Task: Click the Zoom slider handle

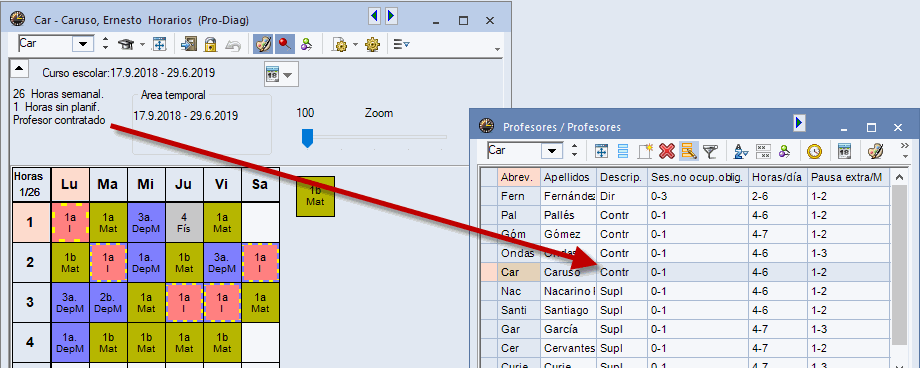Action: [307, 139]
